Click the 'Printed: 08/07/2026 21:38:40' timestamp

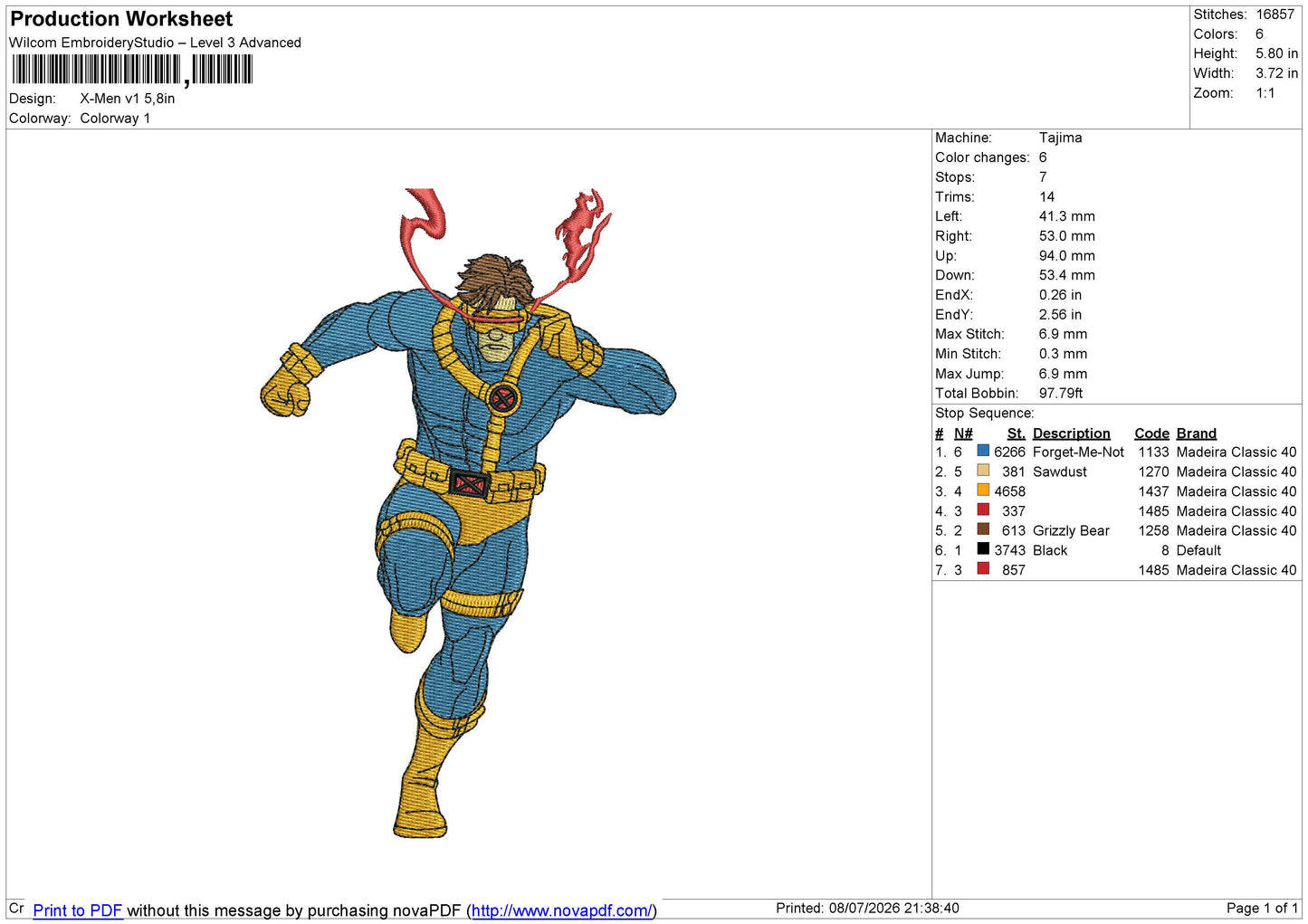click(867, 909)
